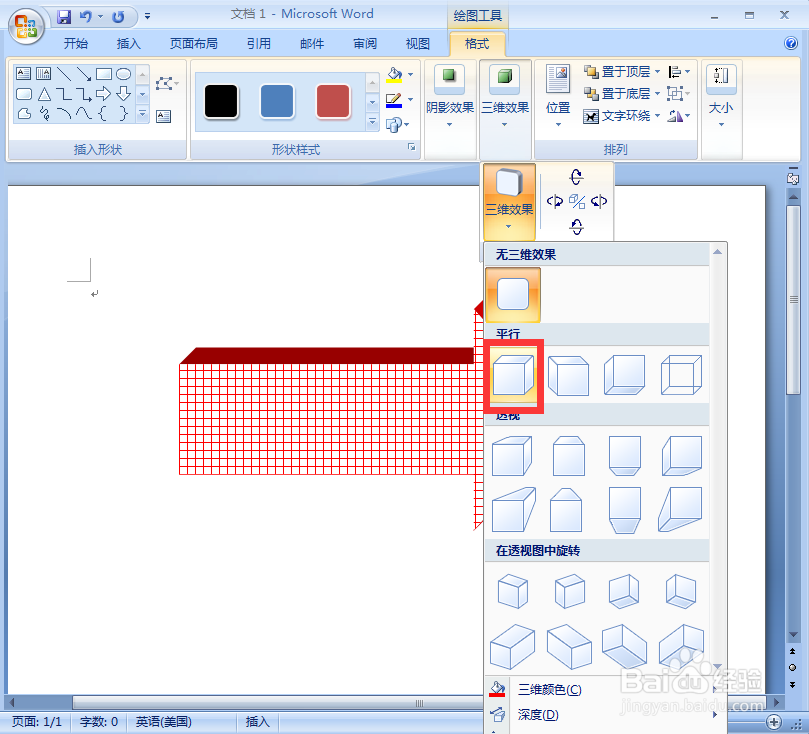Select the horizontal text box shape
809x734 pixels.
point(23,74)
